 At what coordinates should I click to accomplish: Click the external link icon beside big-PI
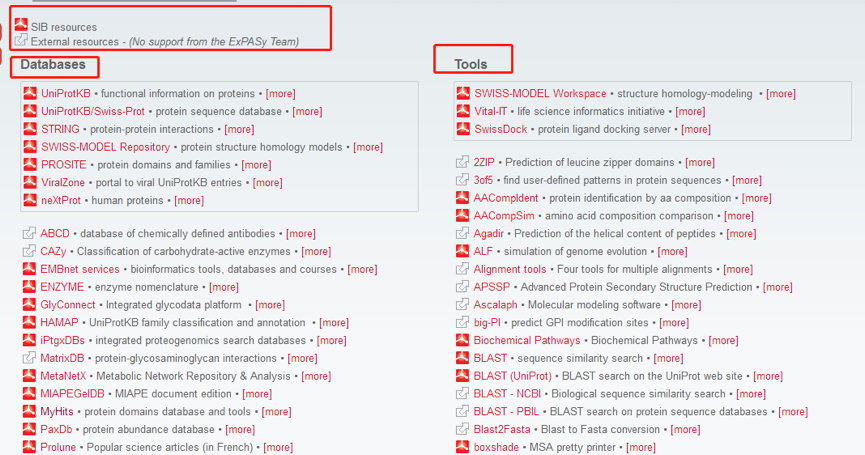point(462,322)
